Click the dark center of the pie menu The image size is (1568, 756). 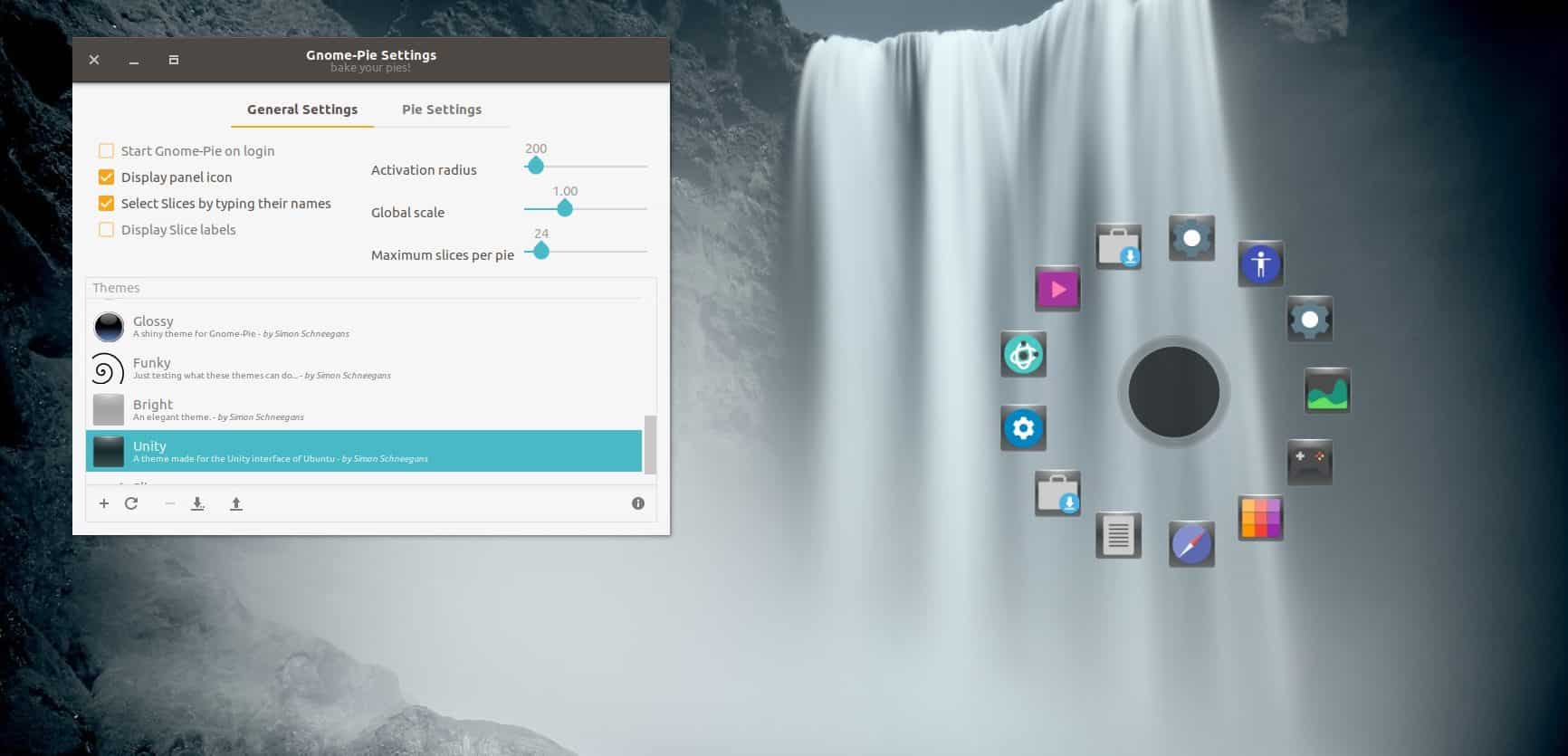[x=1173, y=392]
